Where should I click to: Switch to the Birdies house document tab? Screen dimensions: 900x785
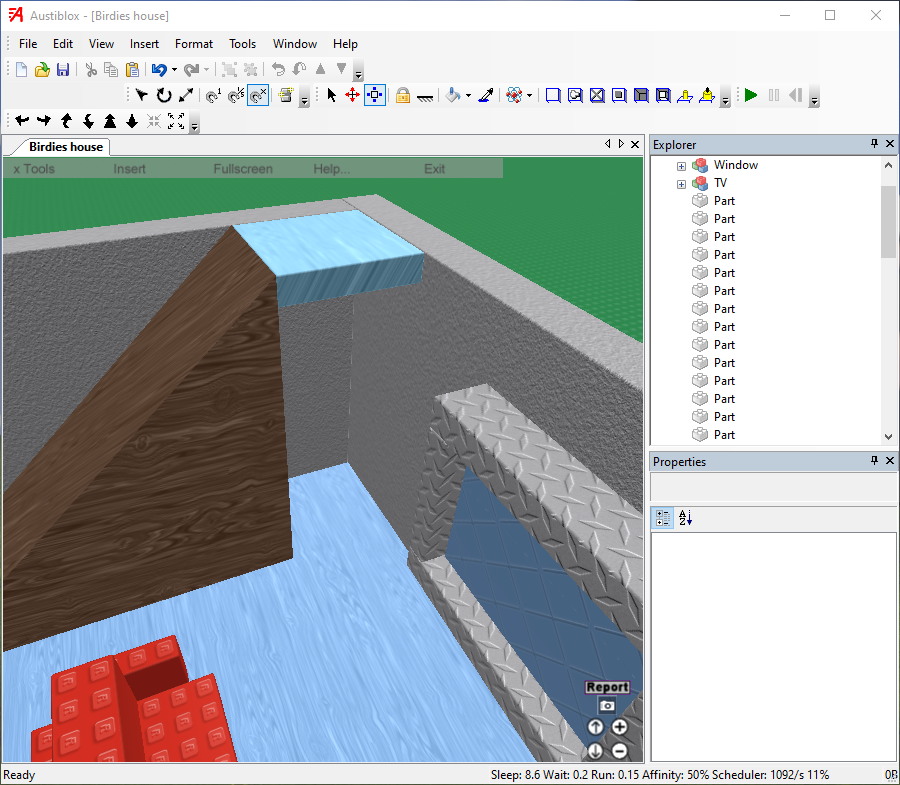(x=65, y=147)
